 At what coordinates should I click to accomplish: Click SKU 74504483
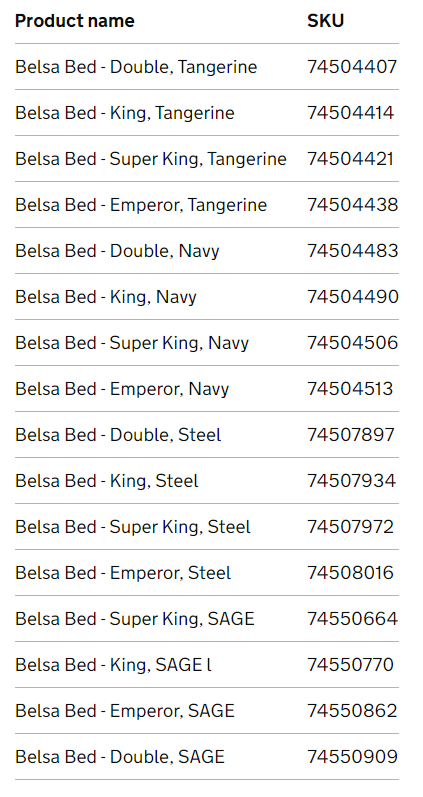click(x=352, y=251)
